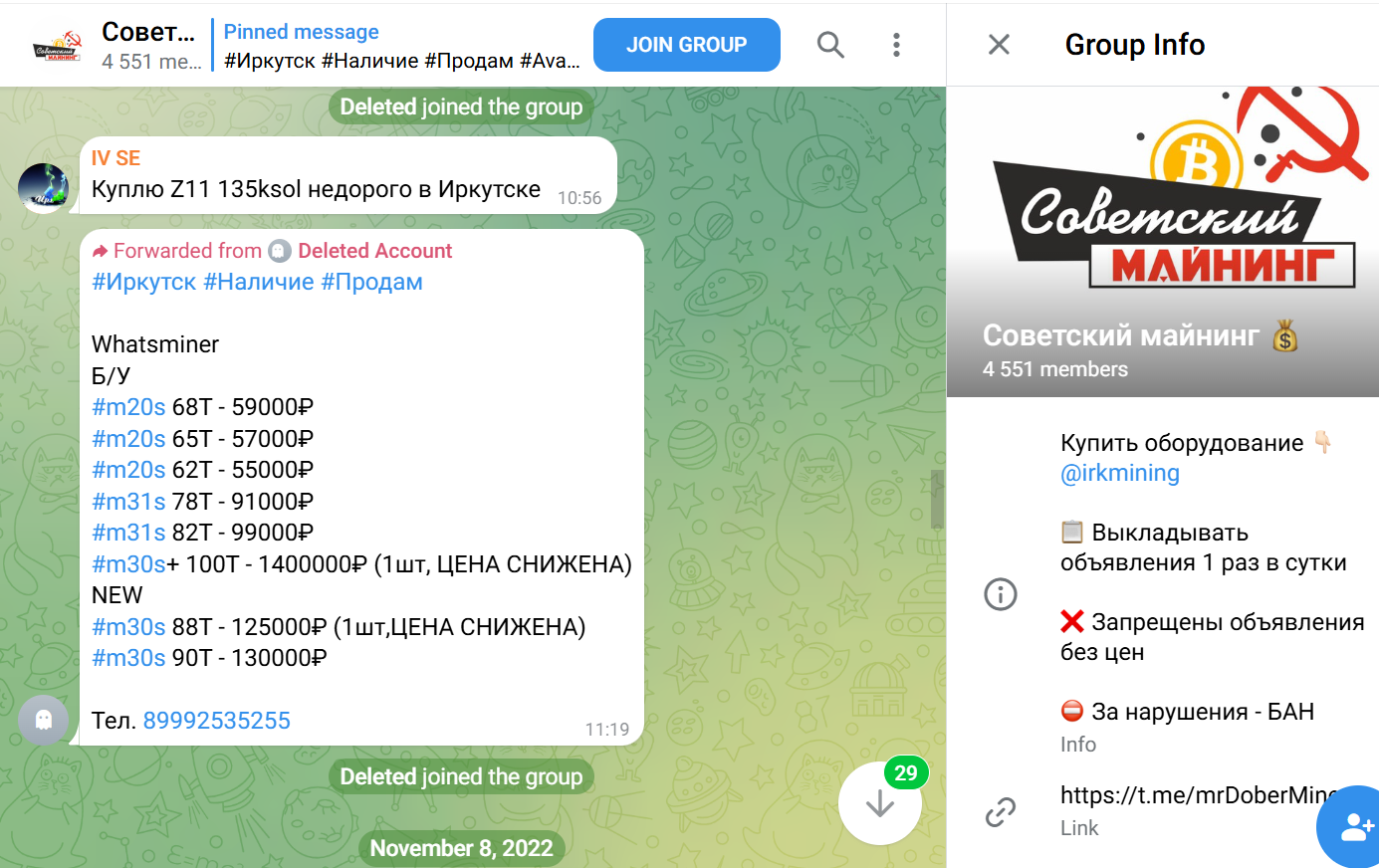Click the IV SE sender name

click(x=115, y=158)
